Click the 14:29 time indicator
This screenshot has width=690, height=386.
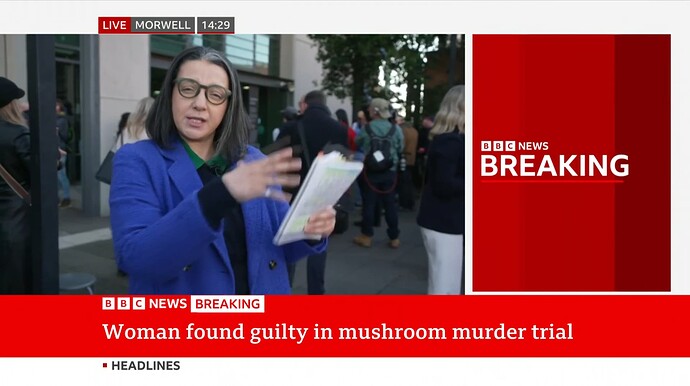pyautogui.click(x=216, y=25)
